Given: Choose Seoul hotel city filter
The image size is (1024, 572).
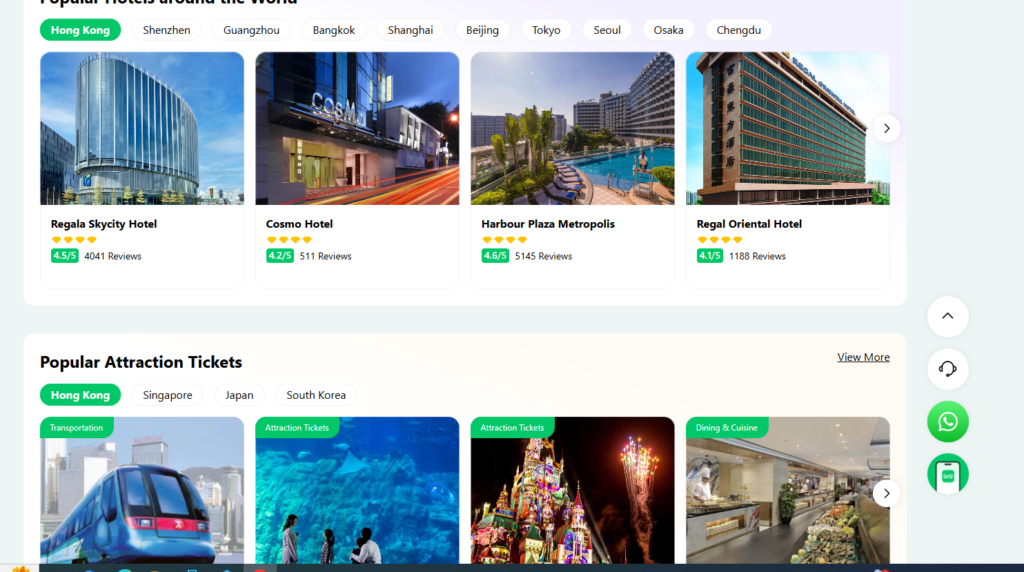Looking at the screenshot, I should pyautogui.click(x=607, y=30).
